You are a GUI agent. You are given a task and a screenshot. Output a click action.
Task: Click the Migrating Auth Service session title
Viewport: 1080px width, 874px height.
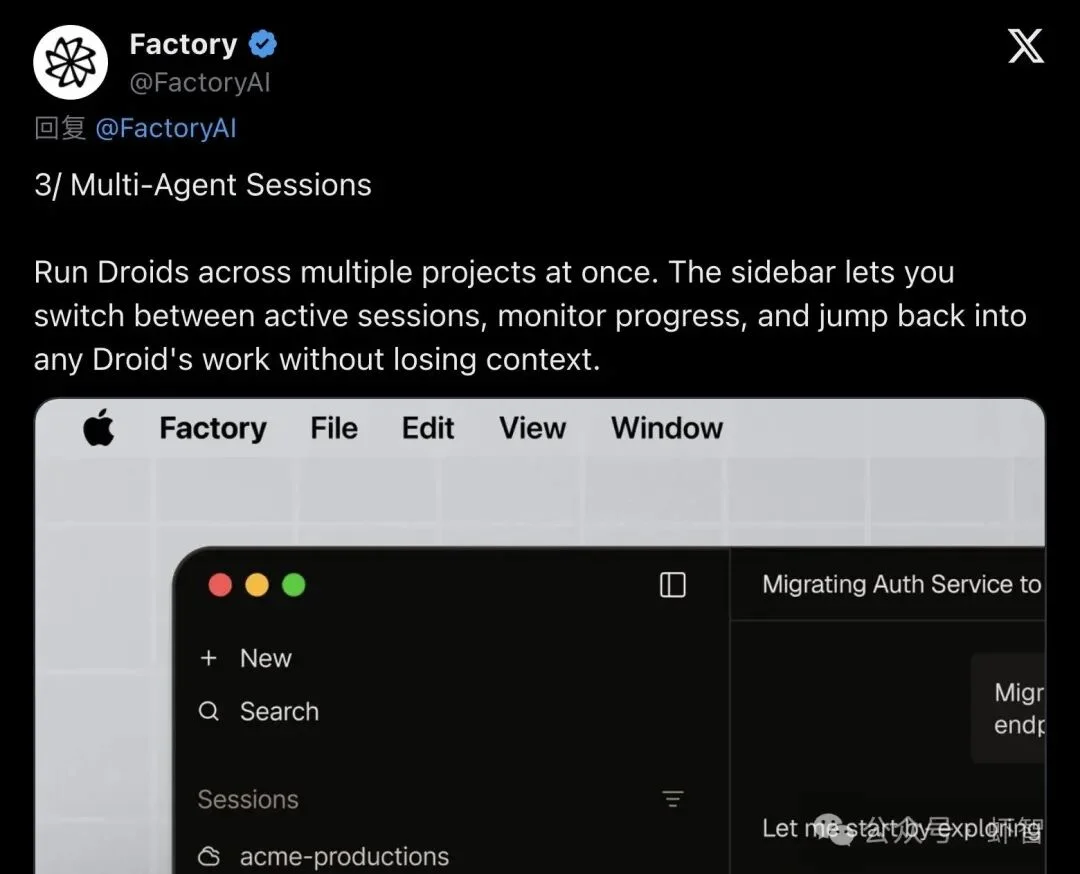[900, 585]
